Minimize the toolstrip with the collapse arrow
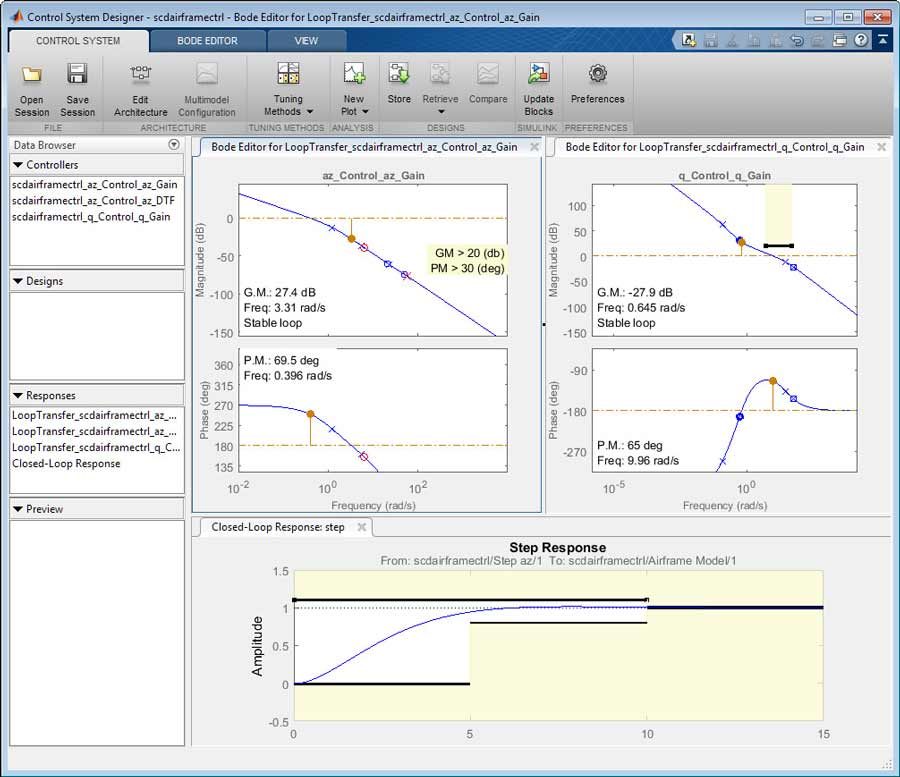Screen dimensions: 900x777 (883, 40)
